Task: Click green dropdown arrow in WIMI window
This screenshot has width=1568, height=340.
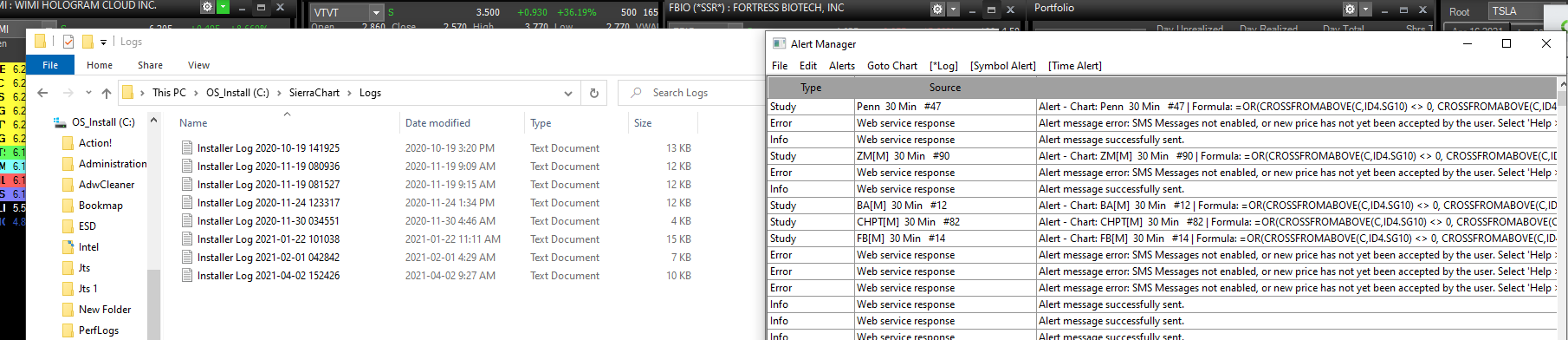Action: [x=223, y=7]
